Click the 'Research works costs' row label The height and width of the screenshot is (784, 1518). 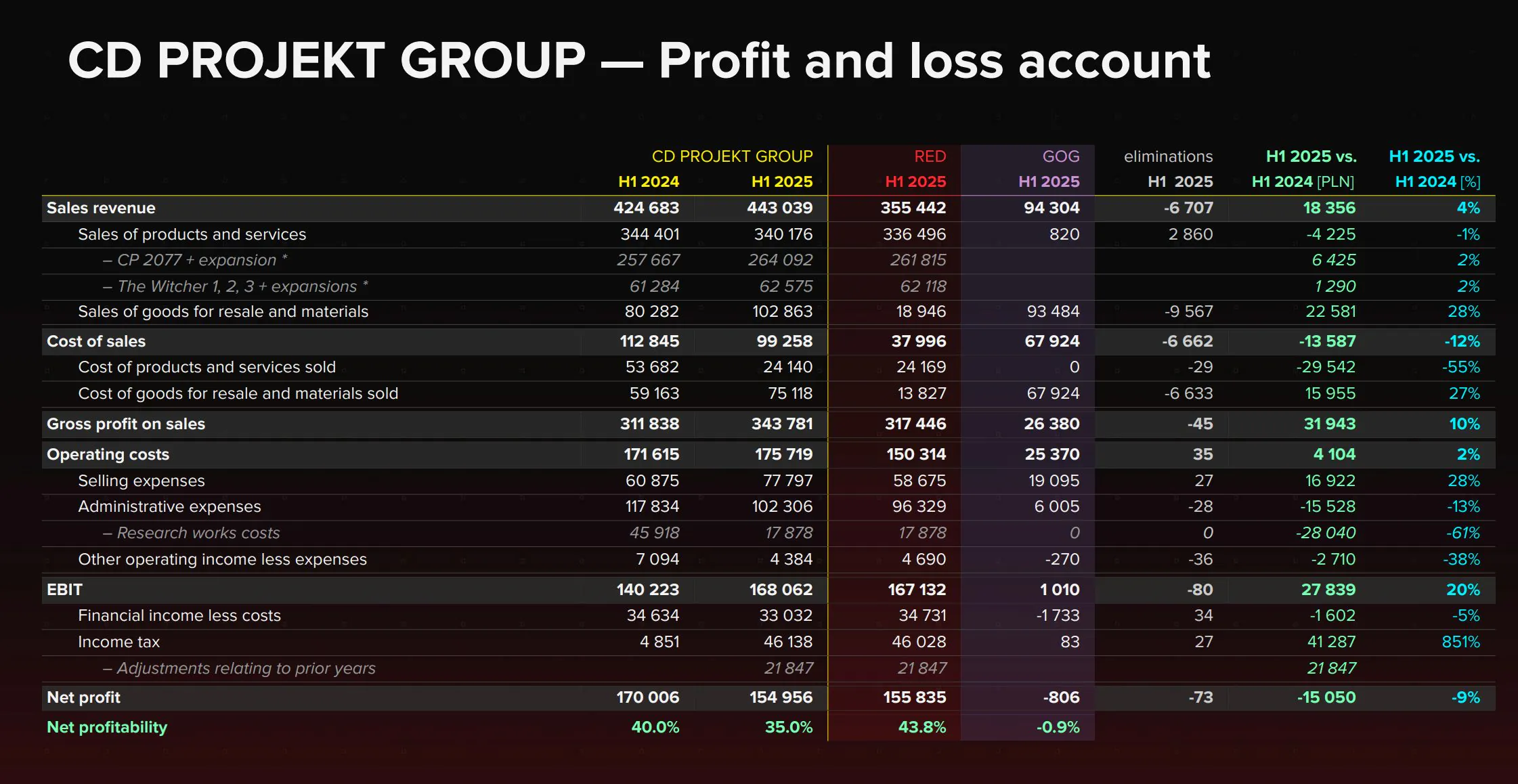tap(198, 533)
